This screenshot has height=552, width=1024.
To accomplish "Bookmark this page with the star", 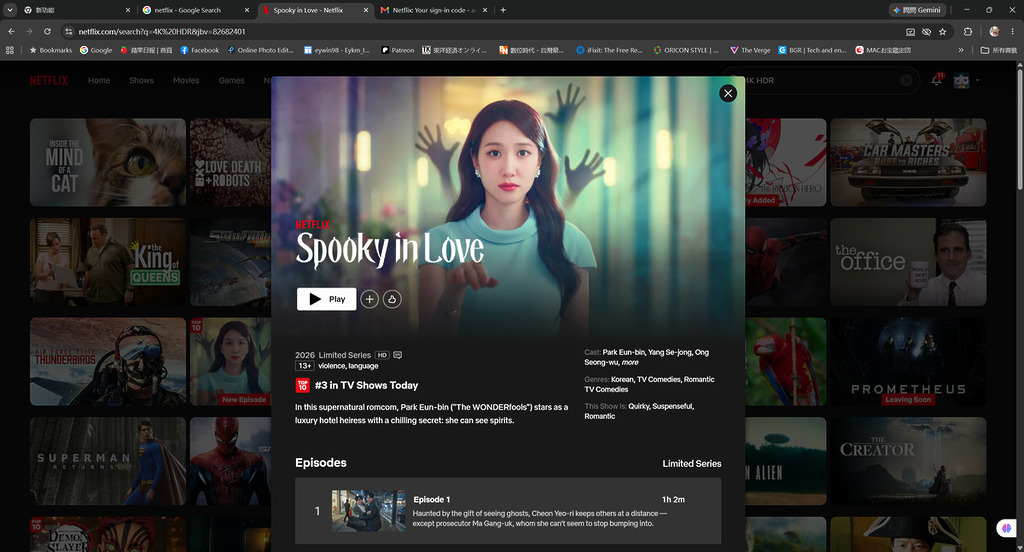I will pyautogui.click(x=942, y=31).
